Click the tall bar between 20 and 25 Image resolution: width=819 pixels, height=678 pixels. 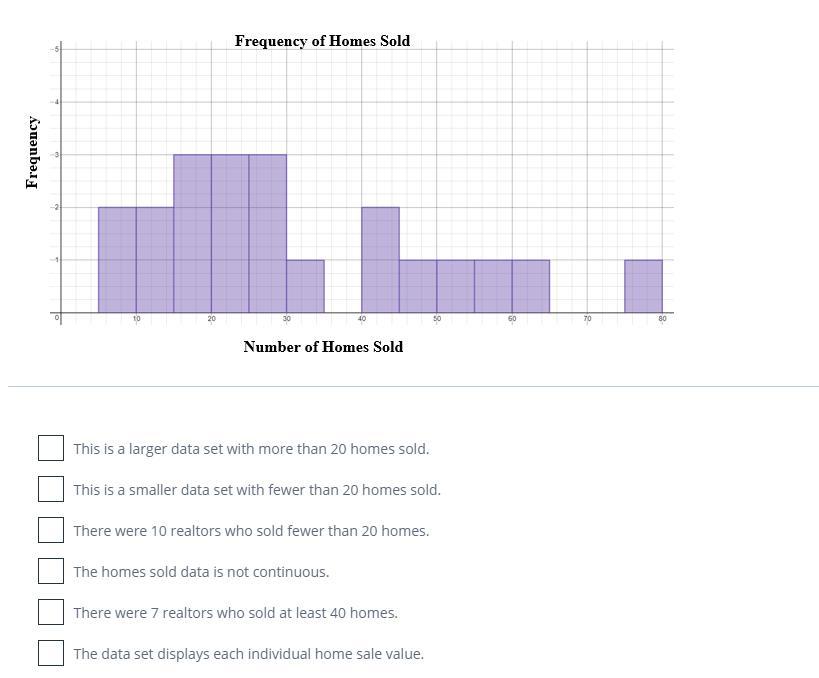(x=230, y=233)
